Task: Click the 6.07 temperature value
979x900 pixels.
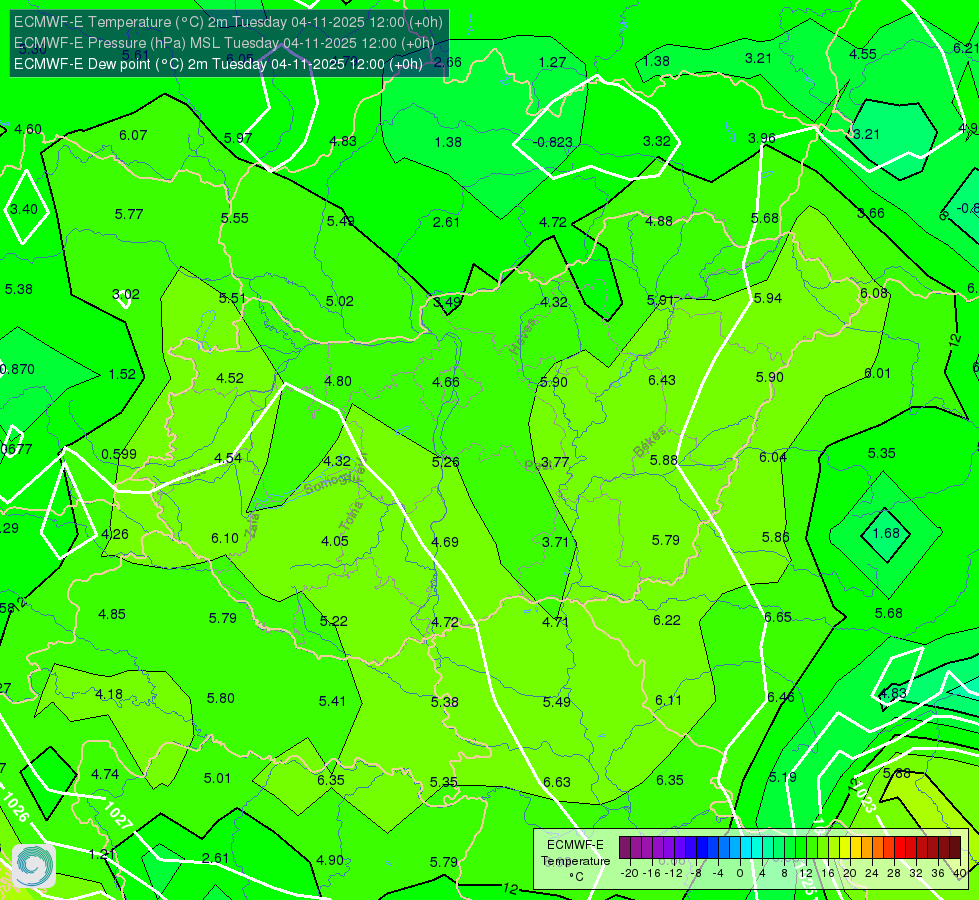Action: pyautogui.click(x=133, y=135)
